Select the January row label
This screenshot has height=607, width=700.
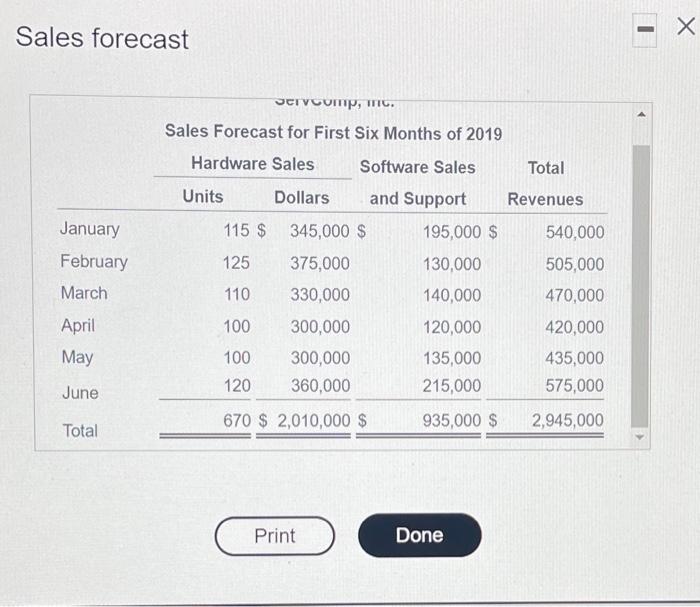click(90, 229)
